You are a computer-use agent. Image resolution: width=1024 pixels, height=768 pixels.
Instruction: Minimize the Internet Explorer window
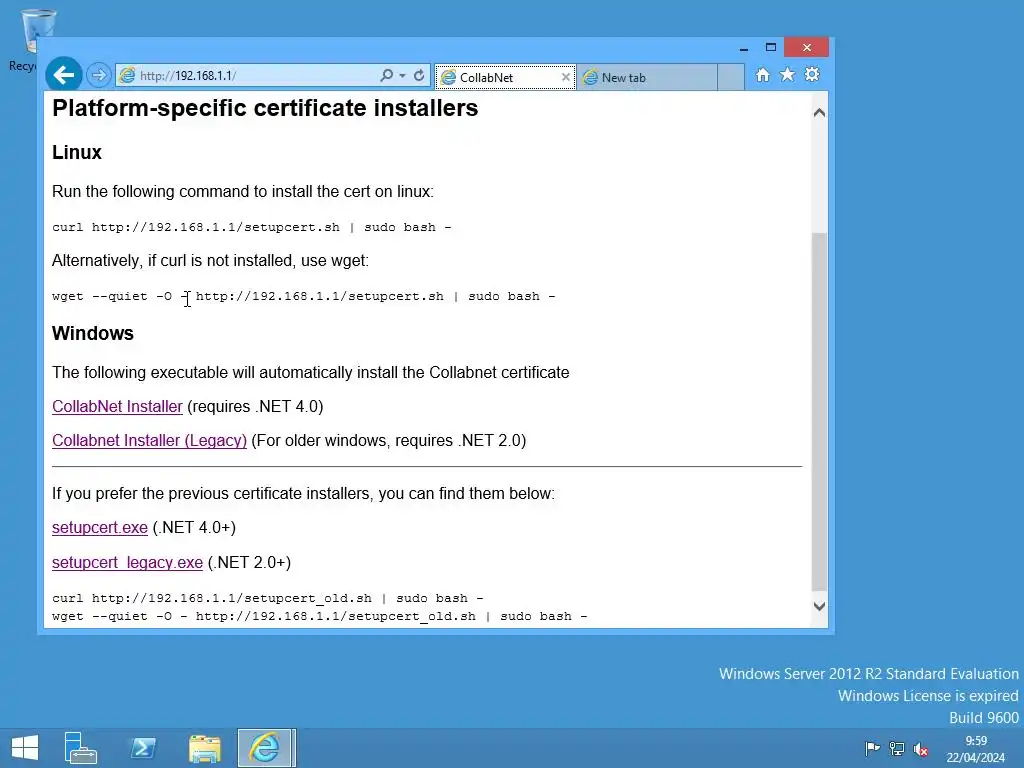click(744, 48)
